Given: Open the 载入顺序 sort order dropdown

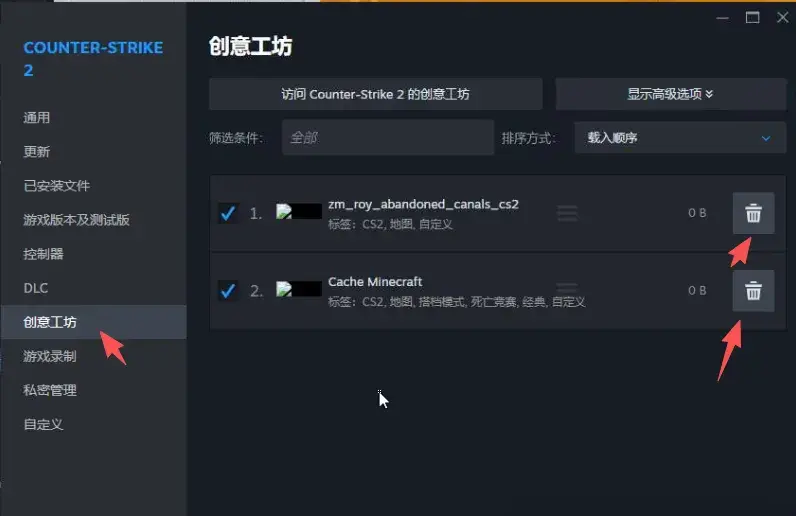Looking at the screenshot, I should (x=680, y=138).
